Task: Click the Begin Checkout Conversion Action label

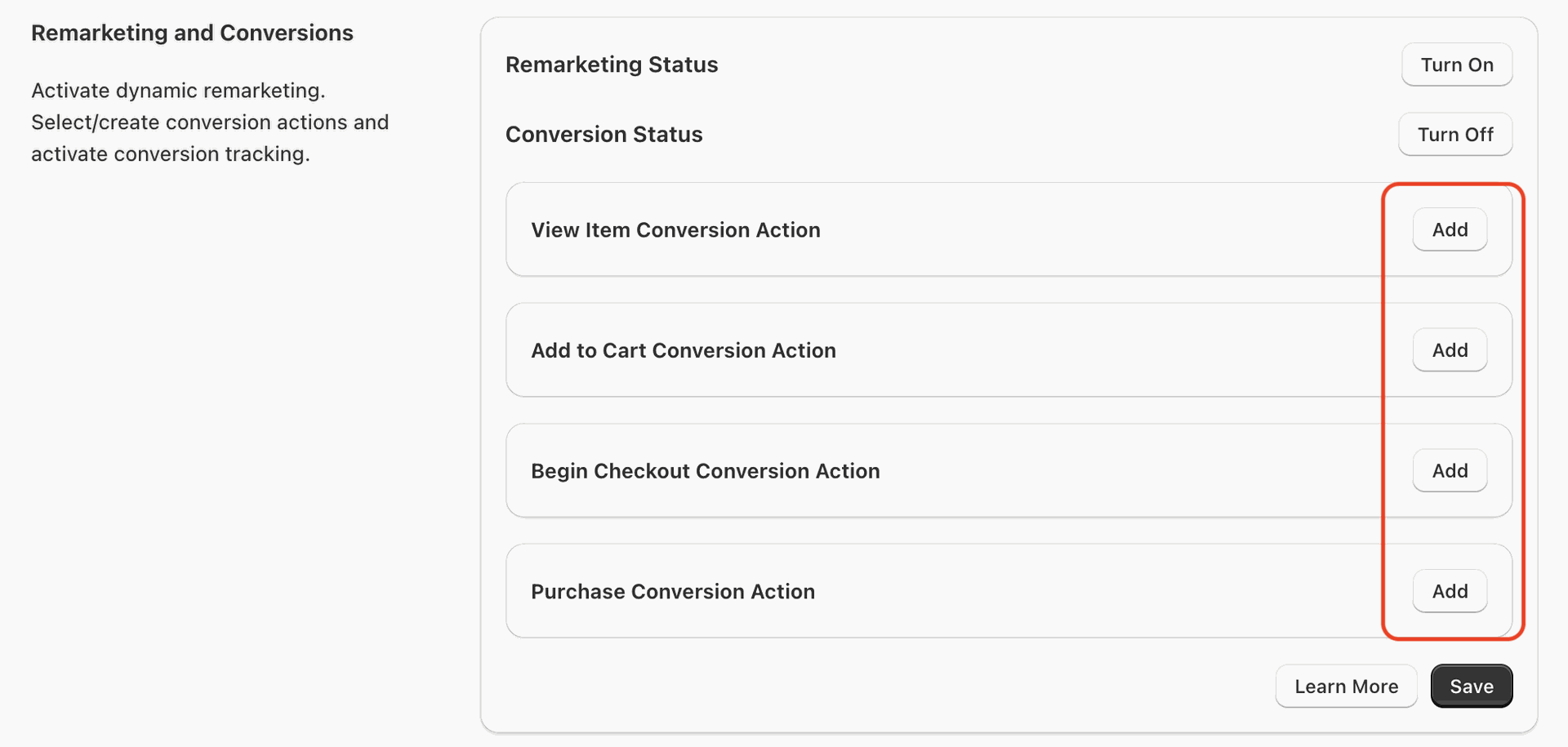Action: pos(705,471)
